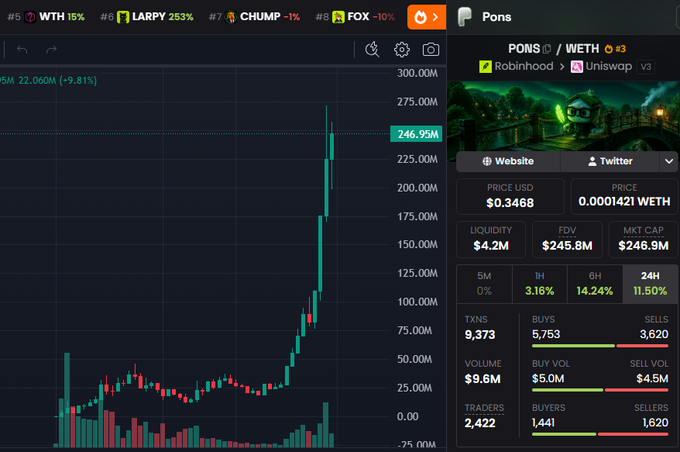Image resolution: width=680 pixels, height=452 pixels.
Task: Click the CHUMP token avatar icon
Action: [x=231, y=17]
